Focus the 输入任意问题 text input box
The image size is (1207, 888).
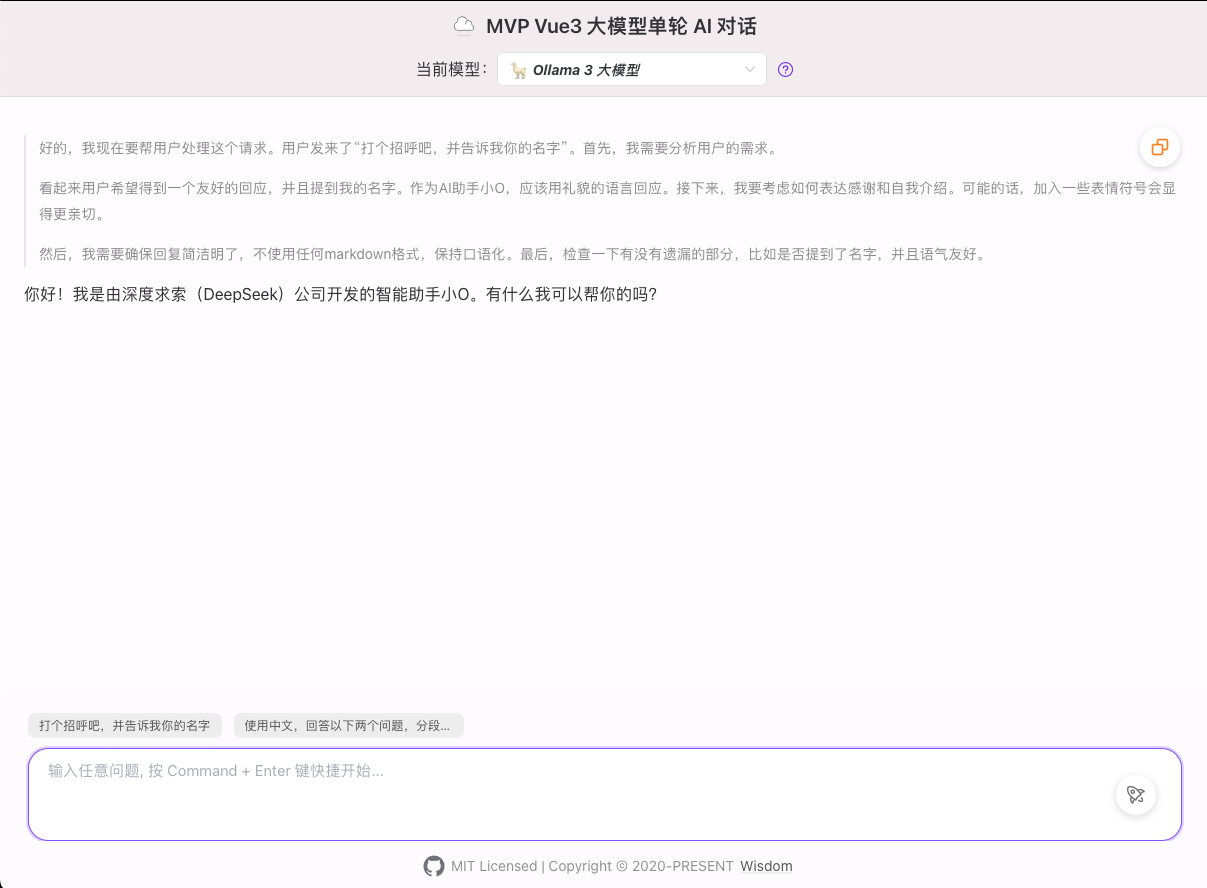[x=560, y=790]
